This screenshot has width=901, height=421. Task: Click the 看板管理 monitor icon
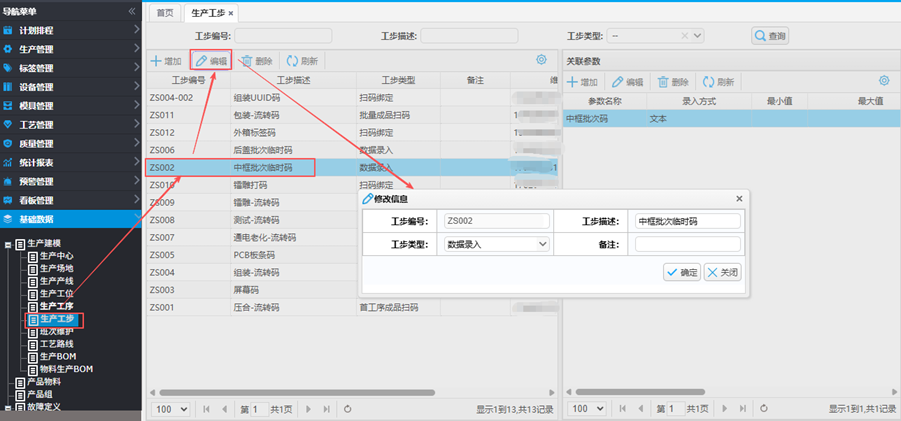click(x=8, y=200)
